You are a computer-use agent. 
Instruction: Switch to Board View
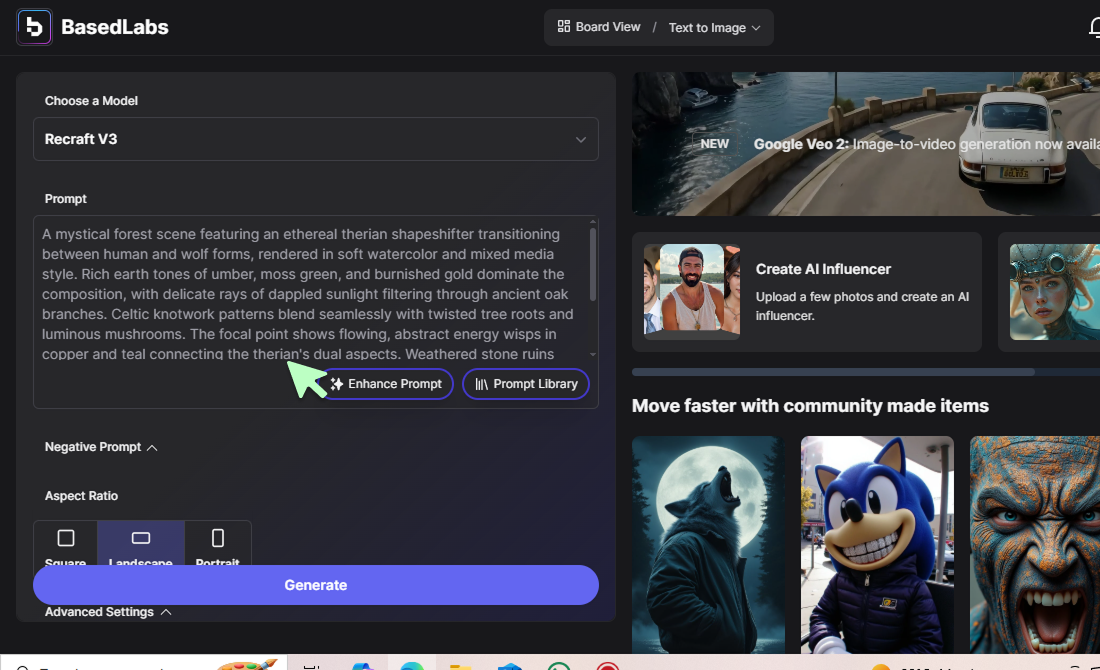point(599,27)
